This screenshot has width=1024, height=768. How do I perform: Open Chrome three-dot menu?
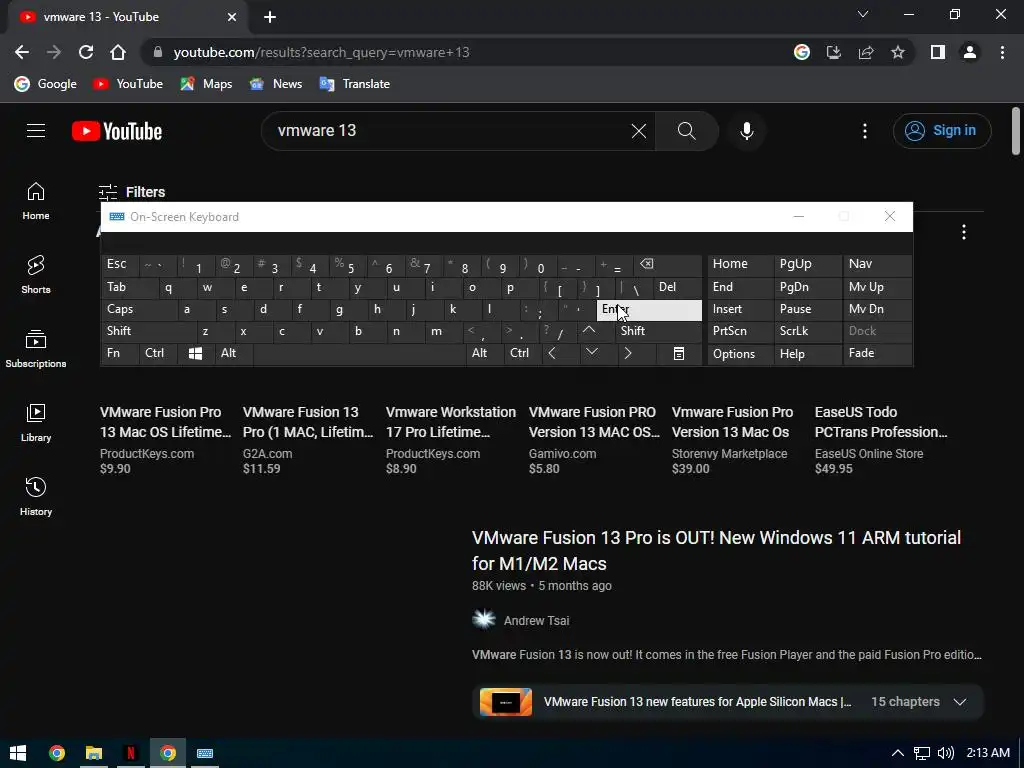[1002, 52]
